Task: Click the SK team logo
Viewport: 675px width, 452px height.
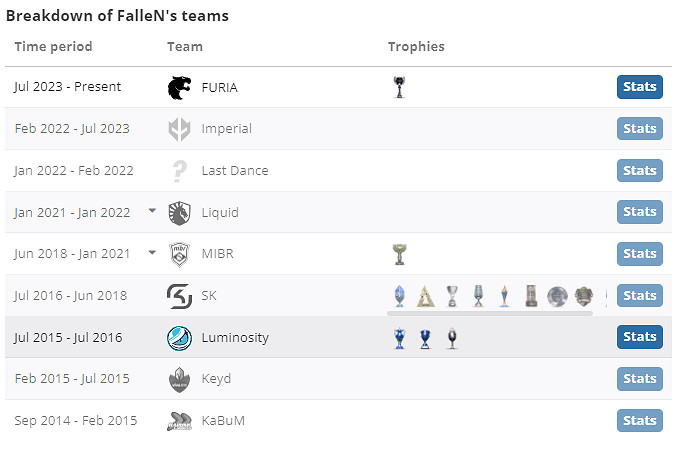Action: pos(179,296)
